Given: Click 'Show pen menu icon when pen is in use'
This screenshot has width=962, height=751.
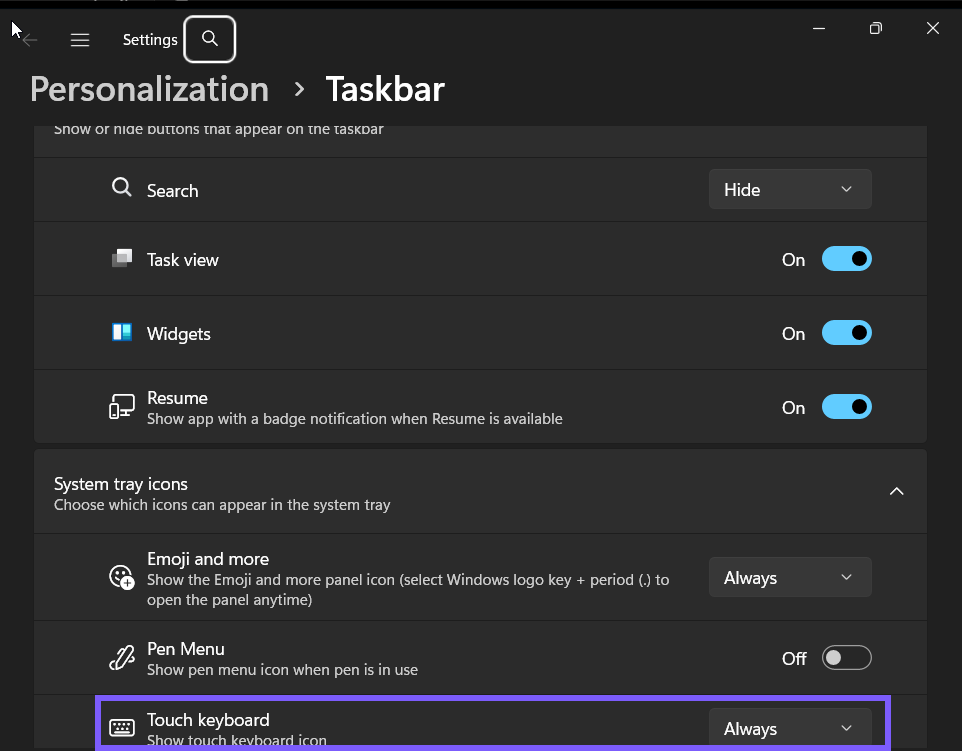Looking at the screenshot, I should (282, 669).
